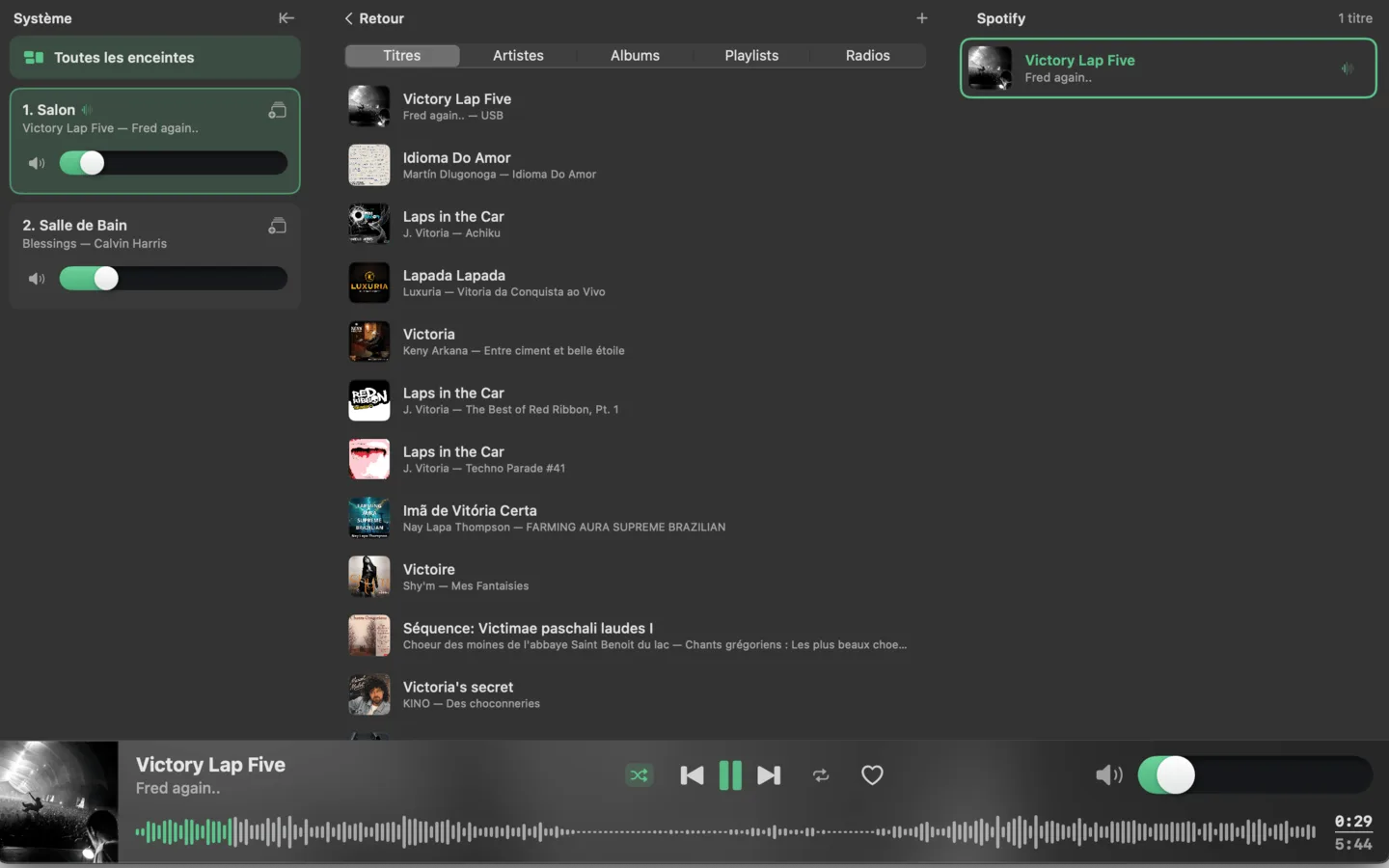Screen dimensions: 1389x868
Task: Like the track with the heart icon
Action: (x=872, y=775)
